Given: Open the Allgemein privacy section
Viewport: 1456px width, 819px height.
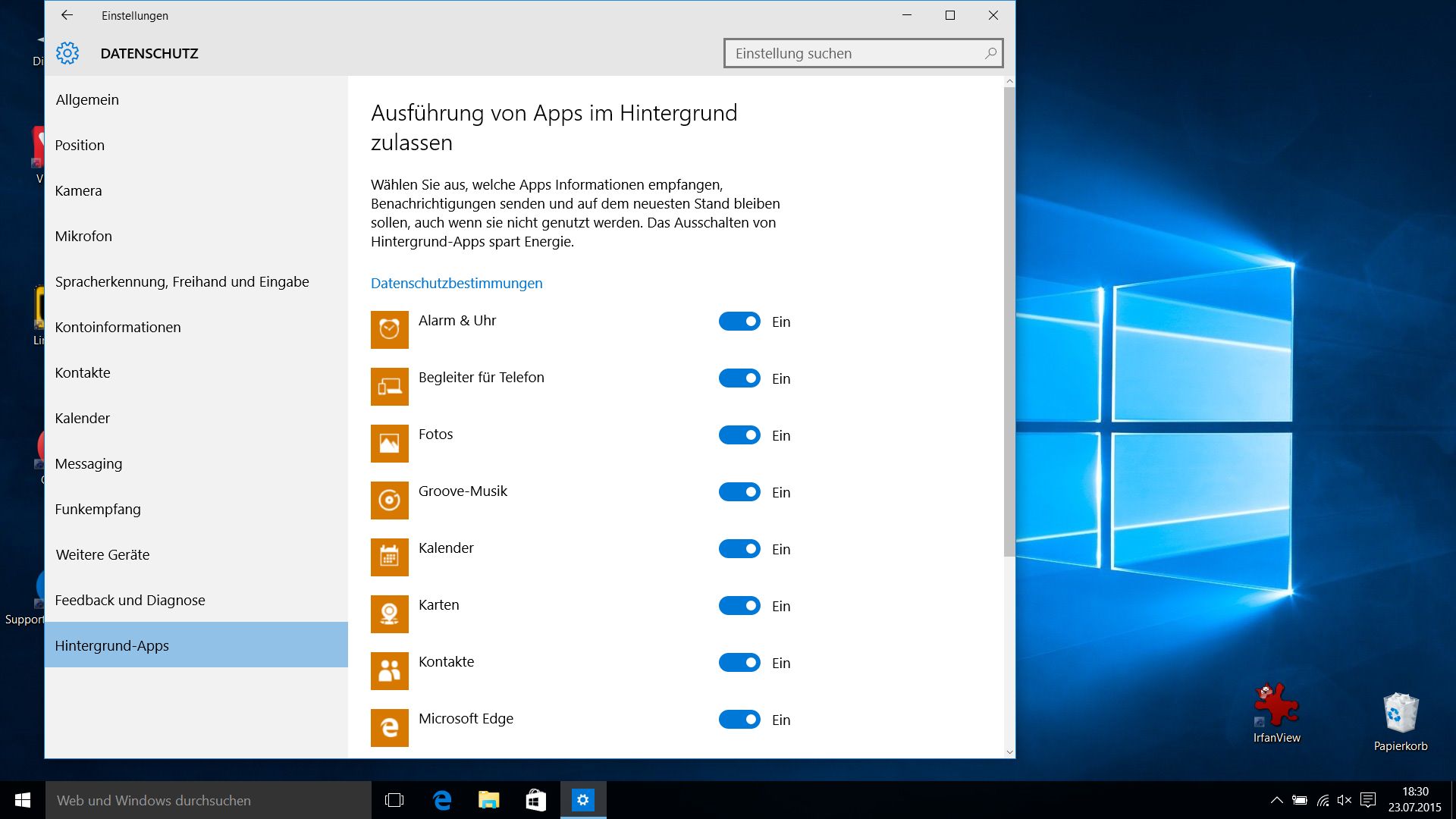Looking at the screenshot, I should point(196,99).
